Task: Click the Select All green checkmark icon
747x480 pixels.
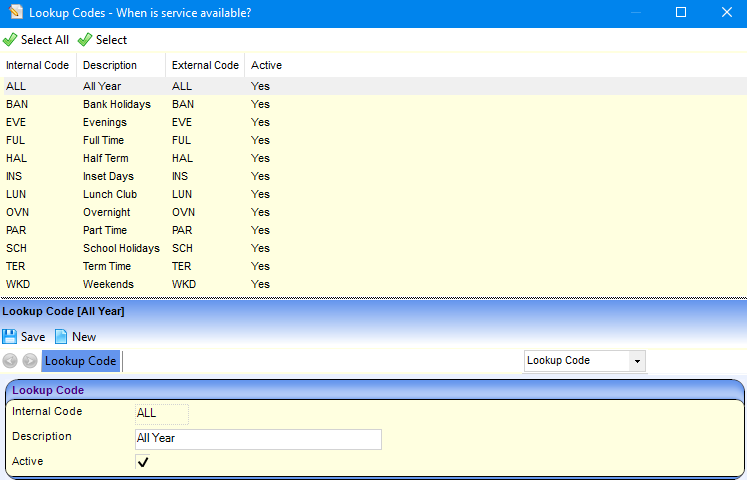Action: (x=10, y=40)
